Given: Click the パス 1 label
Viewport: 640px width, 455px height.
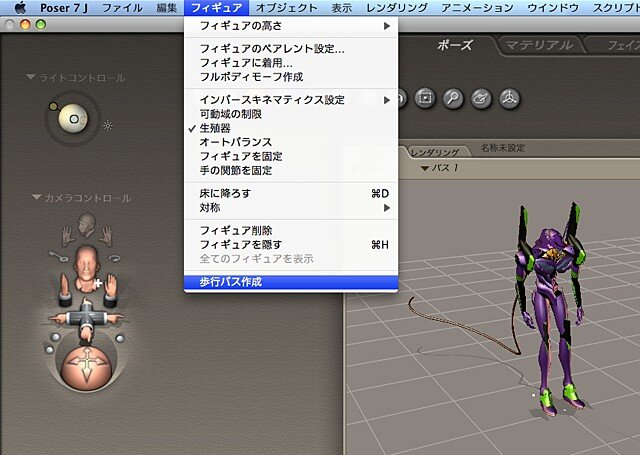Looking at the screenshot, I should tap(445, 168).
